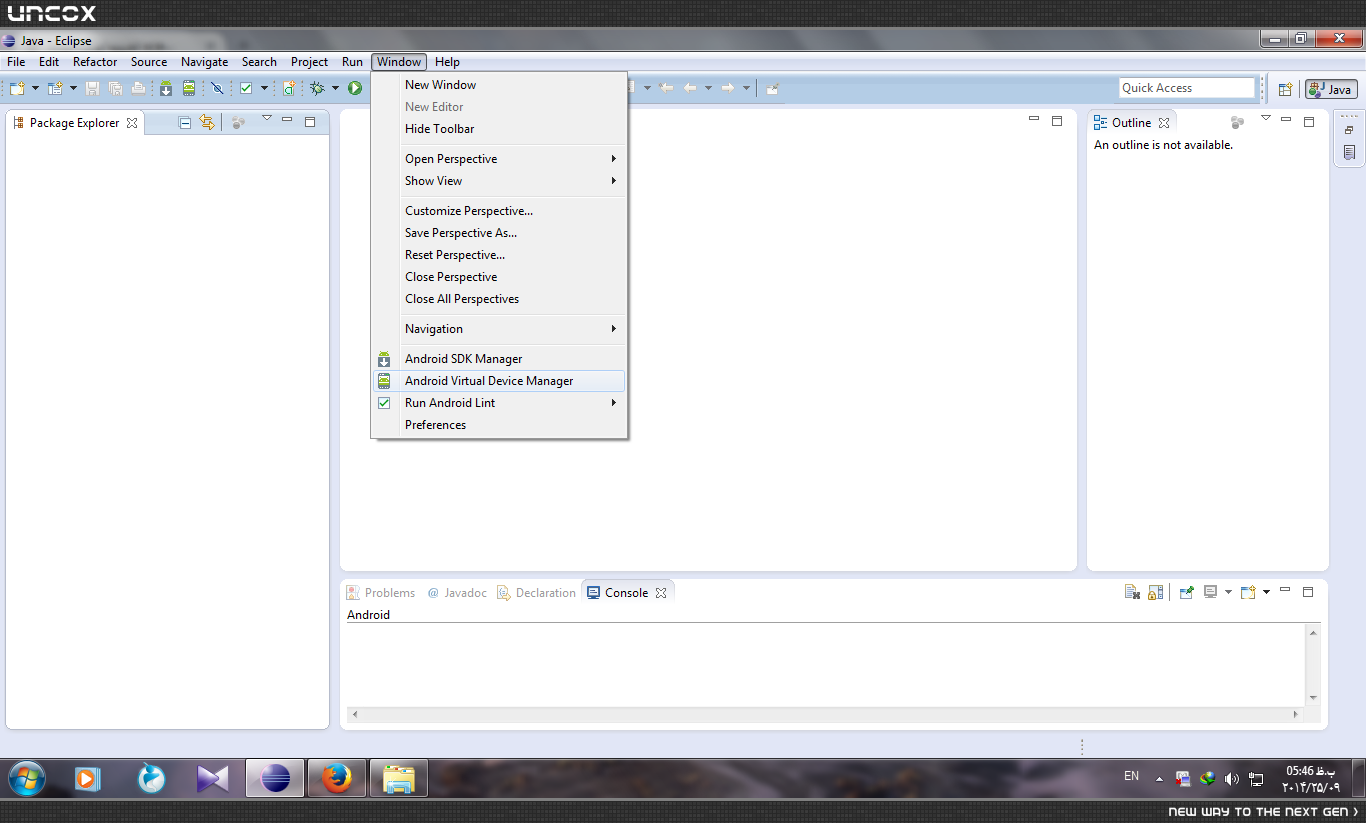Click the Clear Console icon
This screenshot has height=823, width=1366.
[x=1132, y=592]
